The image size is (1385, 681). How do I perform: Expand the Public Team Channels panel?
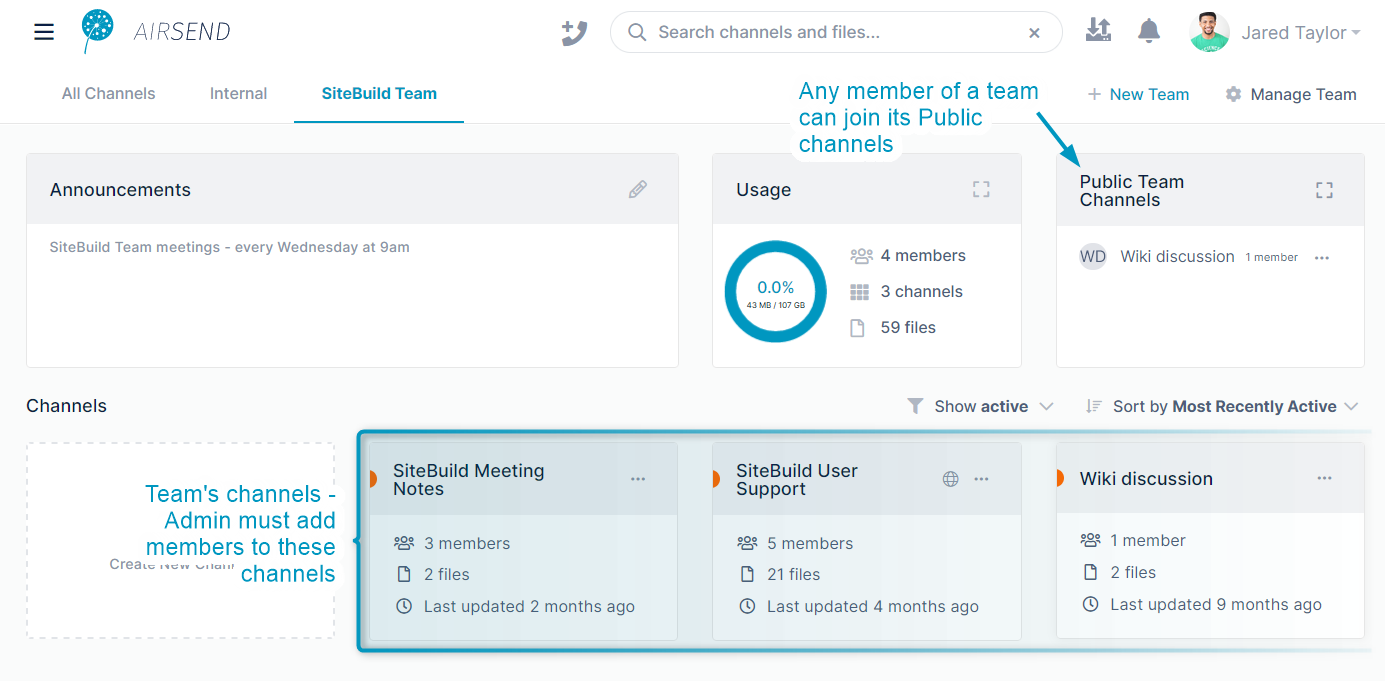[1324, 190]
